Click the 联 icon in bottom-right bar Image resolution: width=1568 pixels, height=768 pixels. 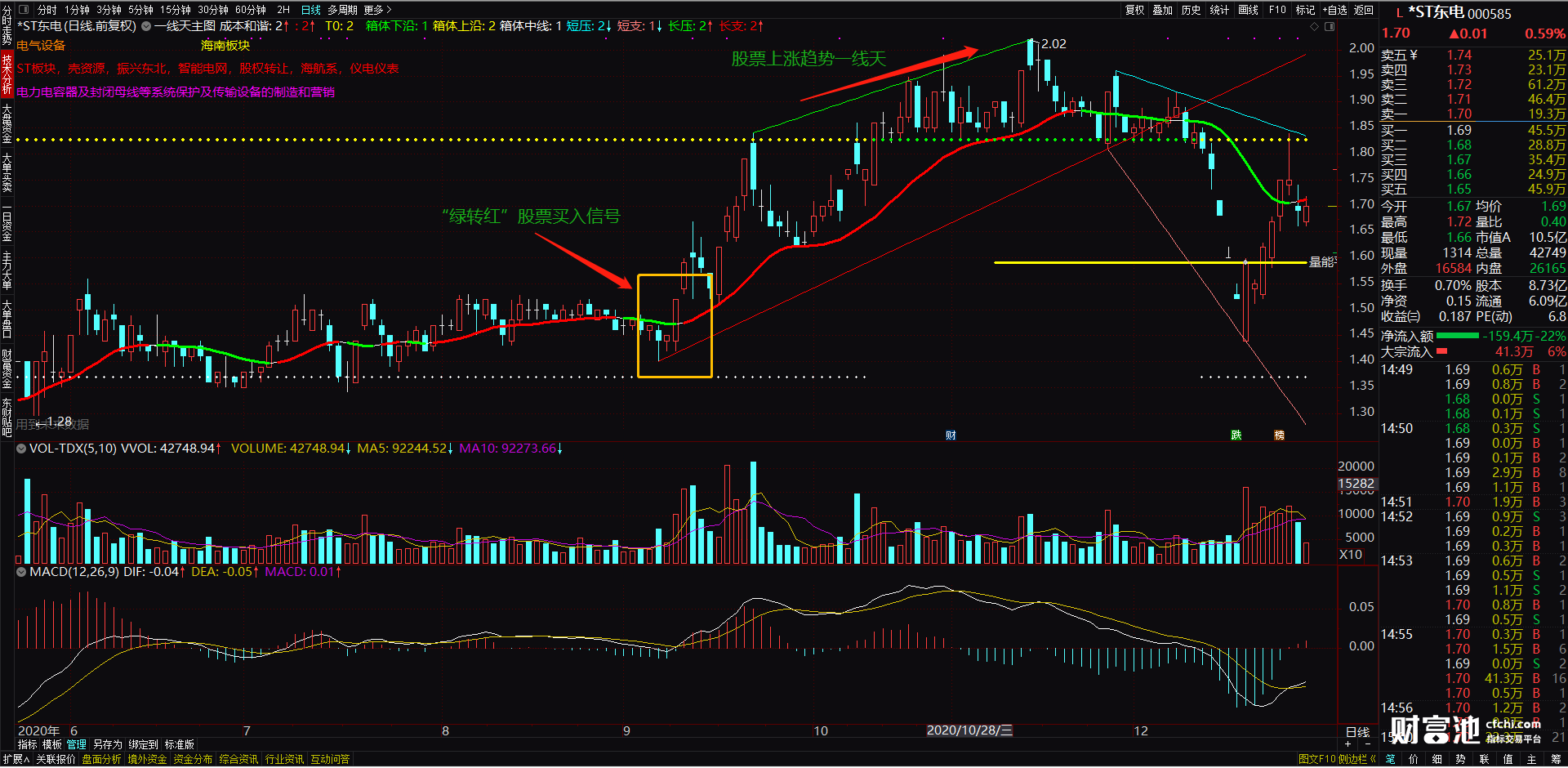click(x=1485, y=759)
